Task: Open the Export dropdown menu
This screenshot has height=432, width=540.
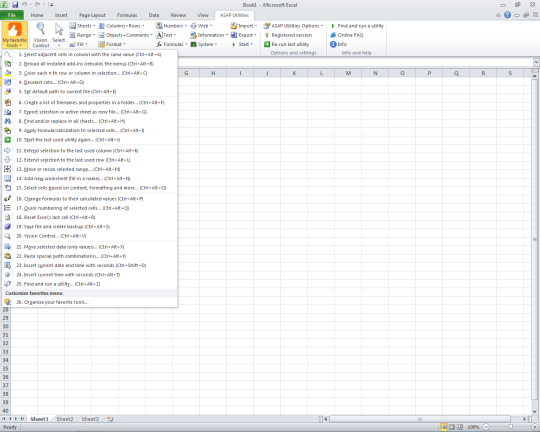Action: tap(244, 35)
